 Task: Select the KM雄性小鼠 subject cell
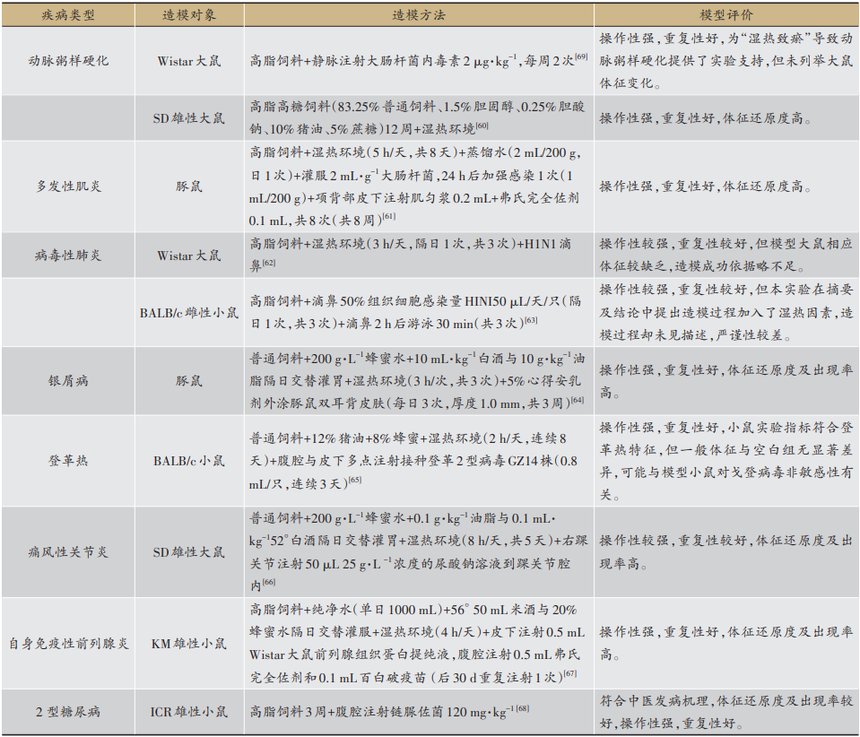pos(189,643)
